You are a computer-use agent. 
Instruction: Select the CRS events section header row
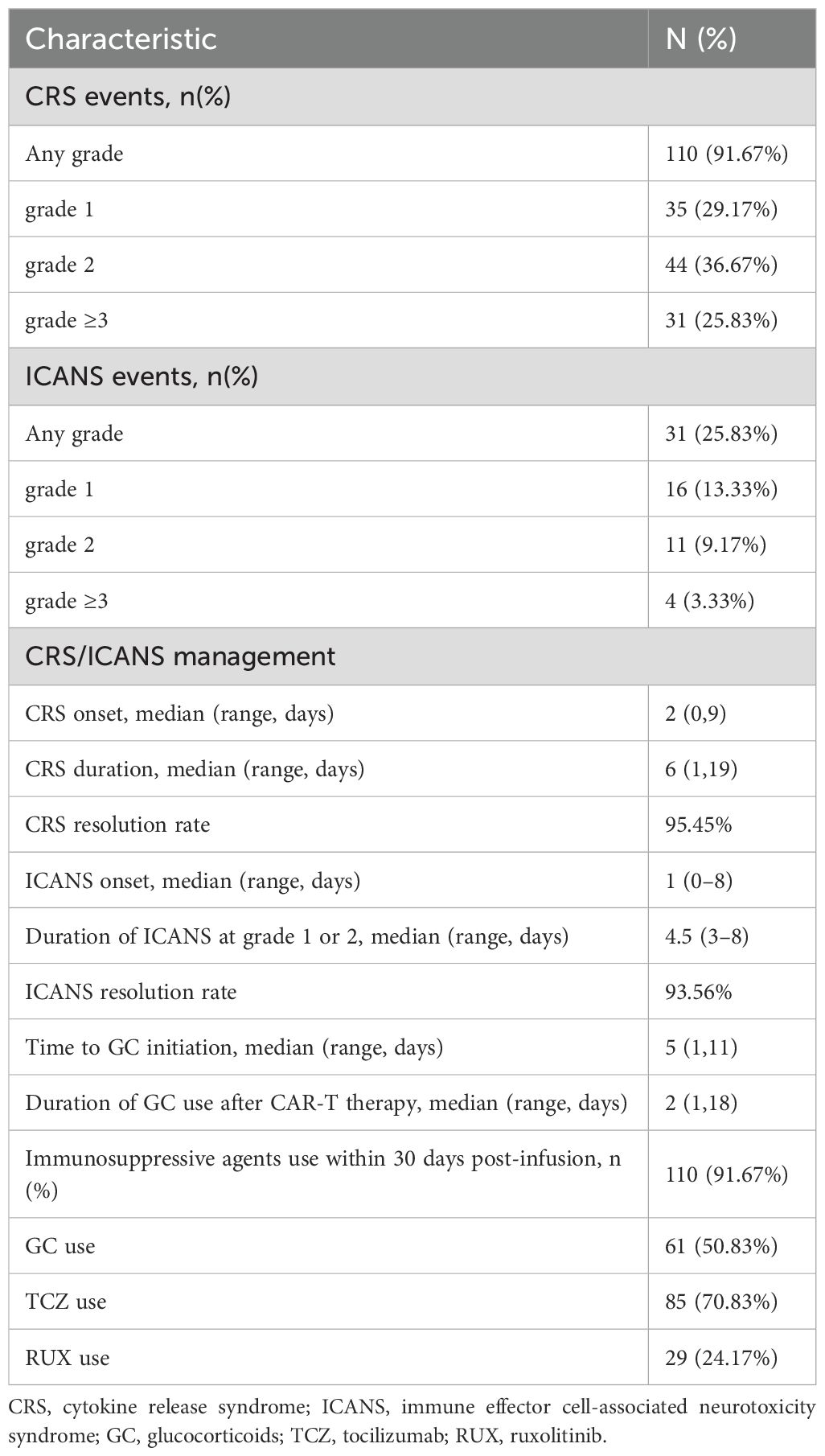click(x=129, y=97)
